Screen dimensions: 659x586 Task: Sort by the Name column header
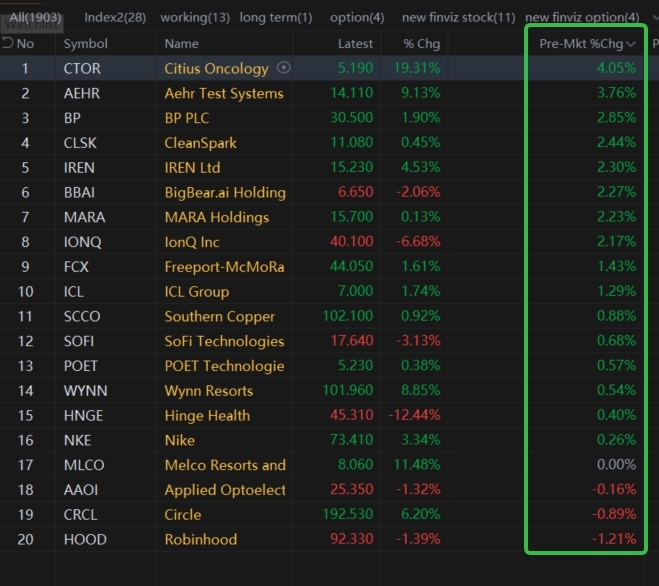tap(182, 44)
